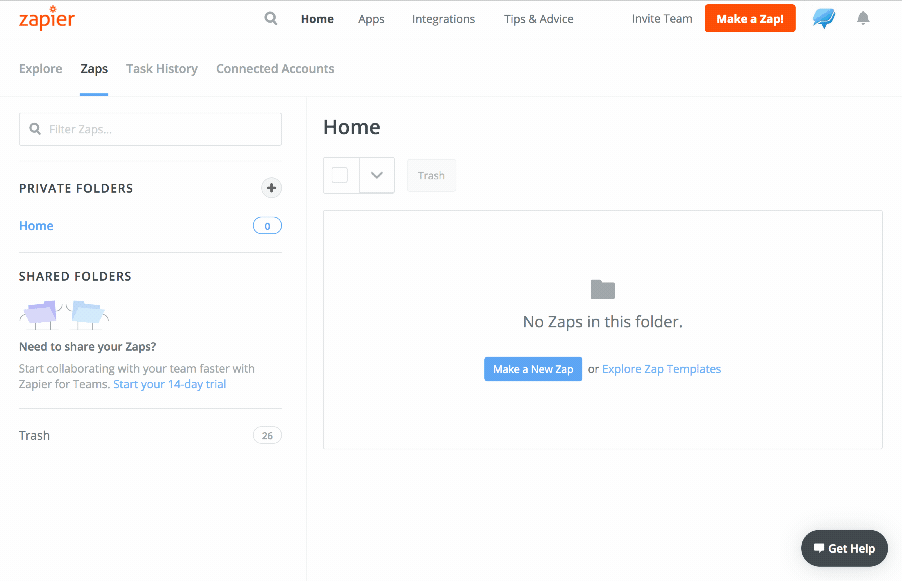Toggle the select-all Zaps checkbox

(x=340, y=175)
